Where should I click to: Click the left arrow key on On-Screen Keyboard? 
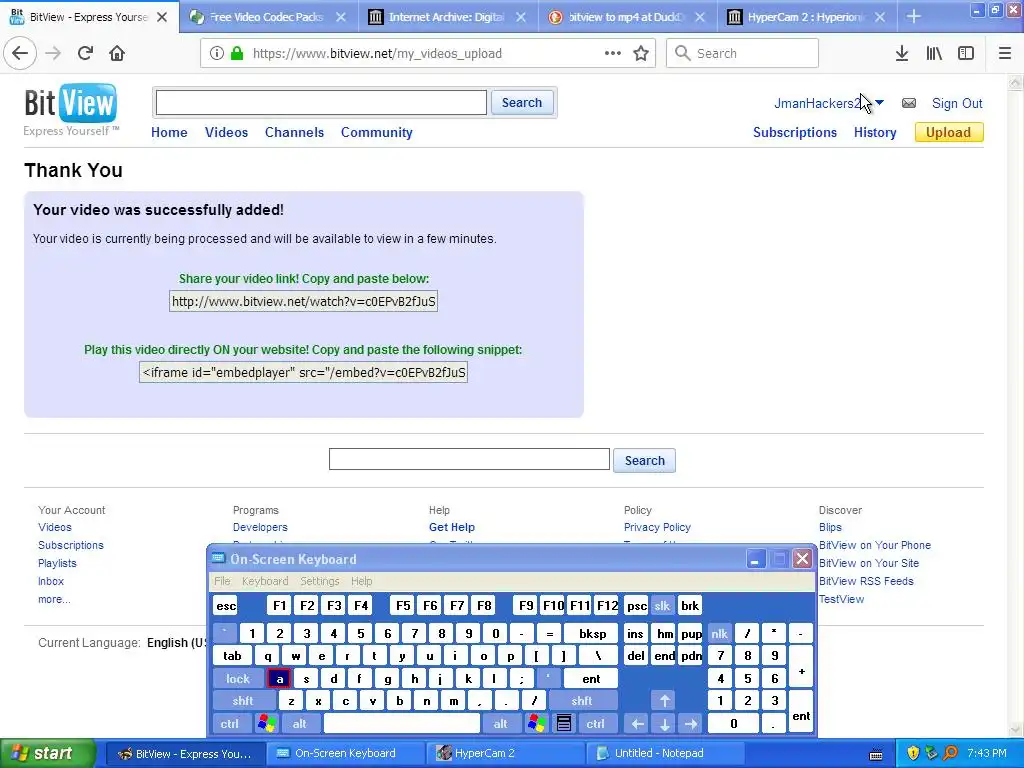click(637, 724)
